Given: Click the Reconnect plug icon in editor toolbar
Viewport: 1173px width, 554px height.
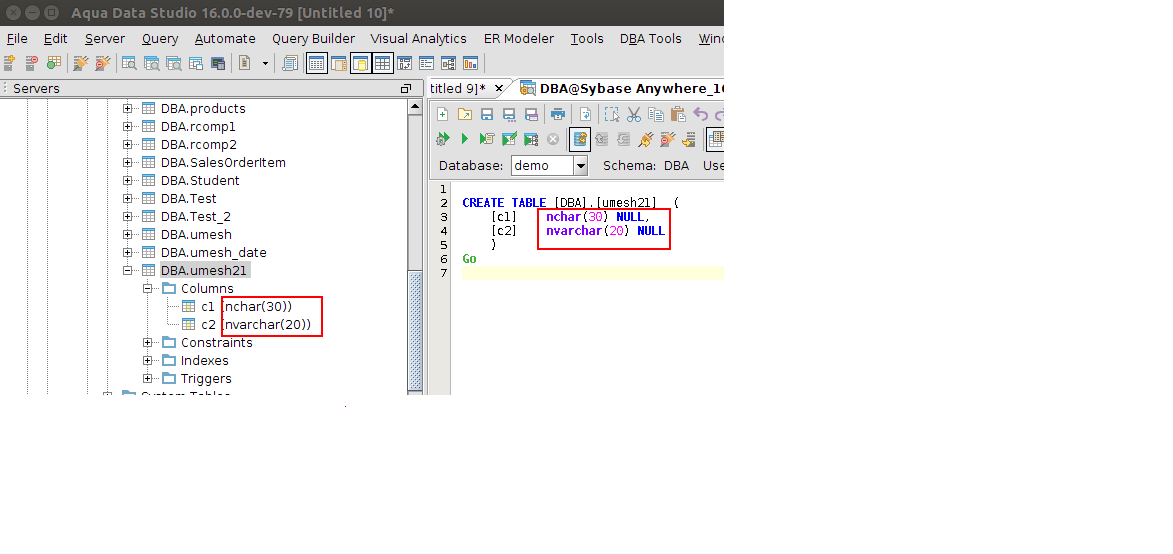Looking at the screenshot, I should point(646,139).
